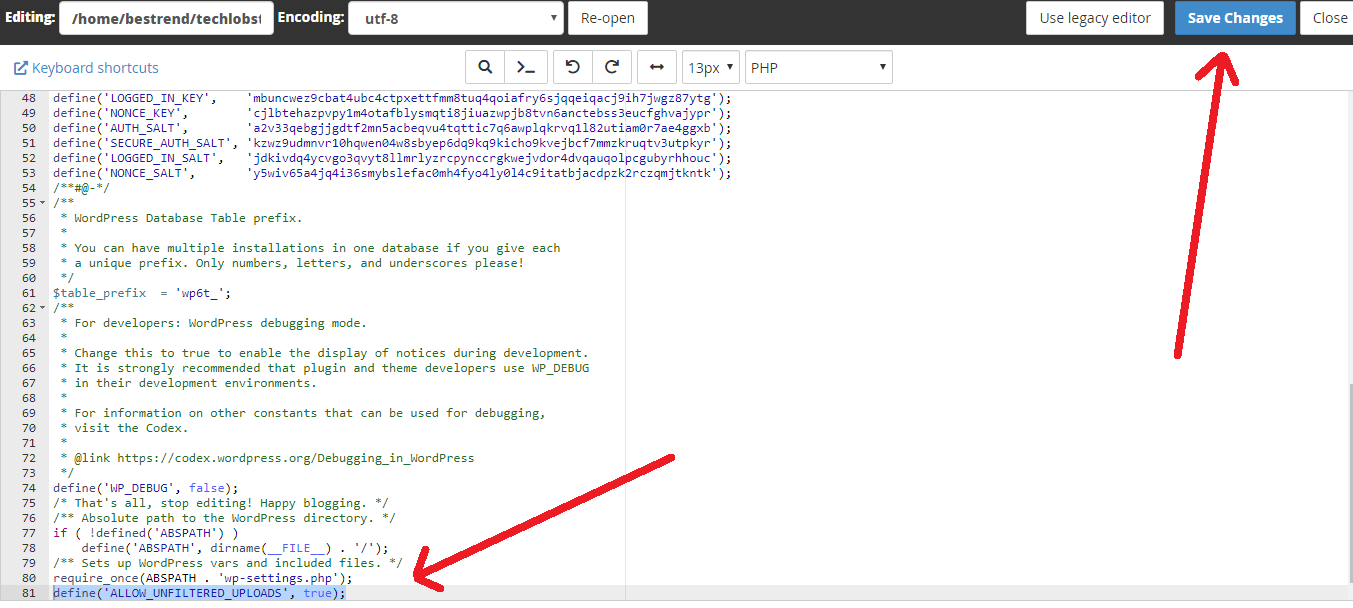The width and height of the screenshot is (1353, 608).
Task: Click the $table_prefix line in the code
Action: (x=142, y=293)
